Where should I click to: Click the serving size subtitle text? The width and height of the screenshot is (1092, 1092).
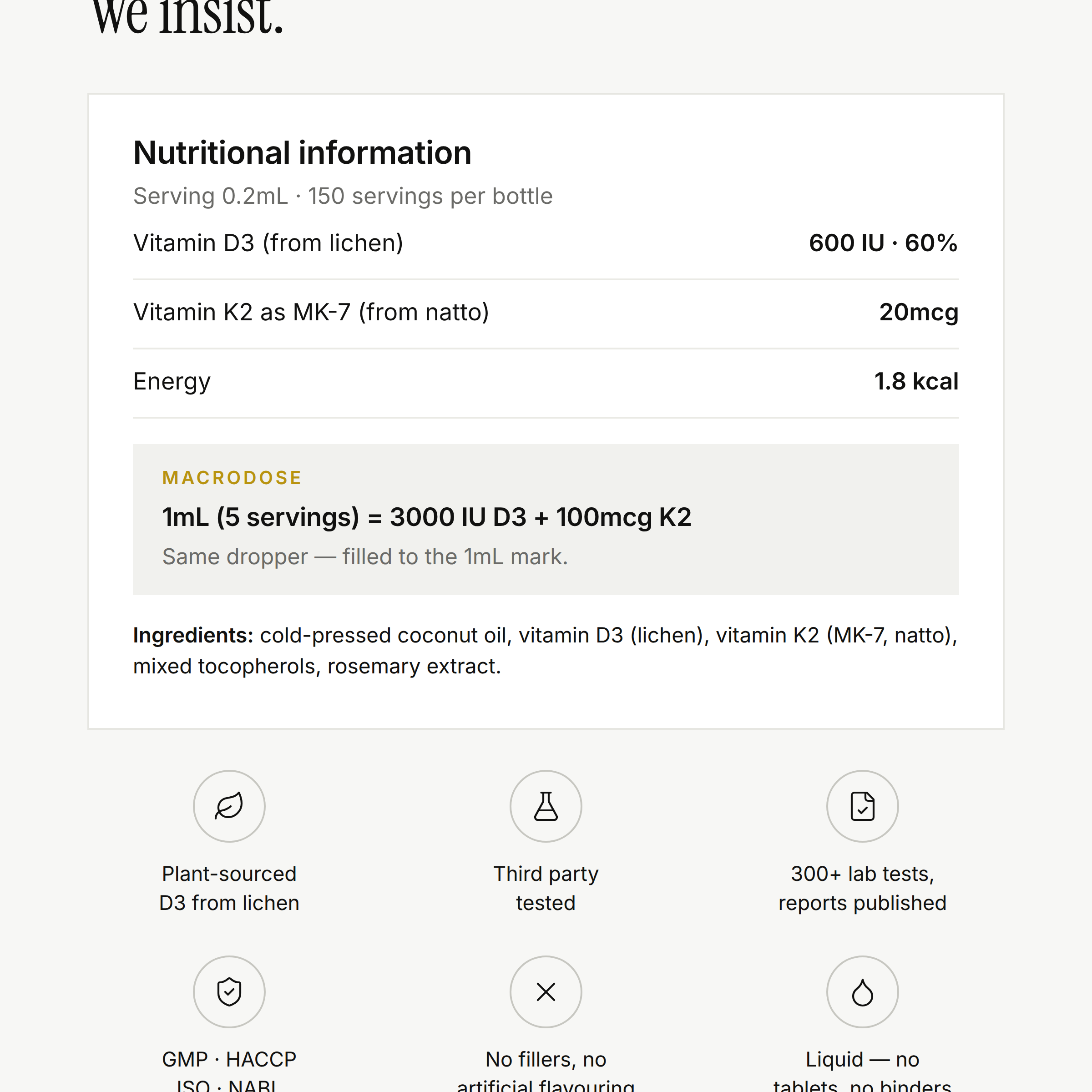point(343,197)
